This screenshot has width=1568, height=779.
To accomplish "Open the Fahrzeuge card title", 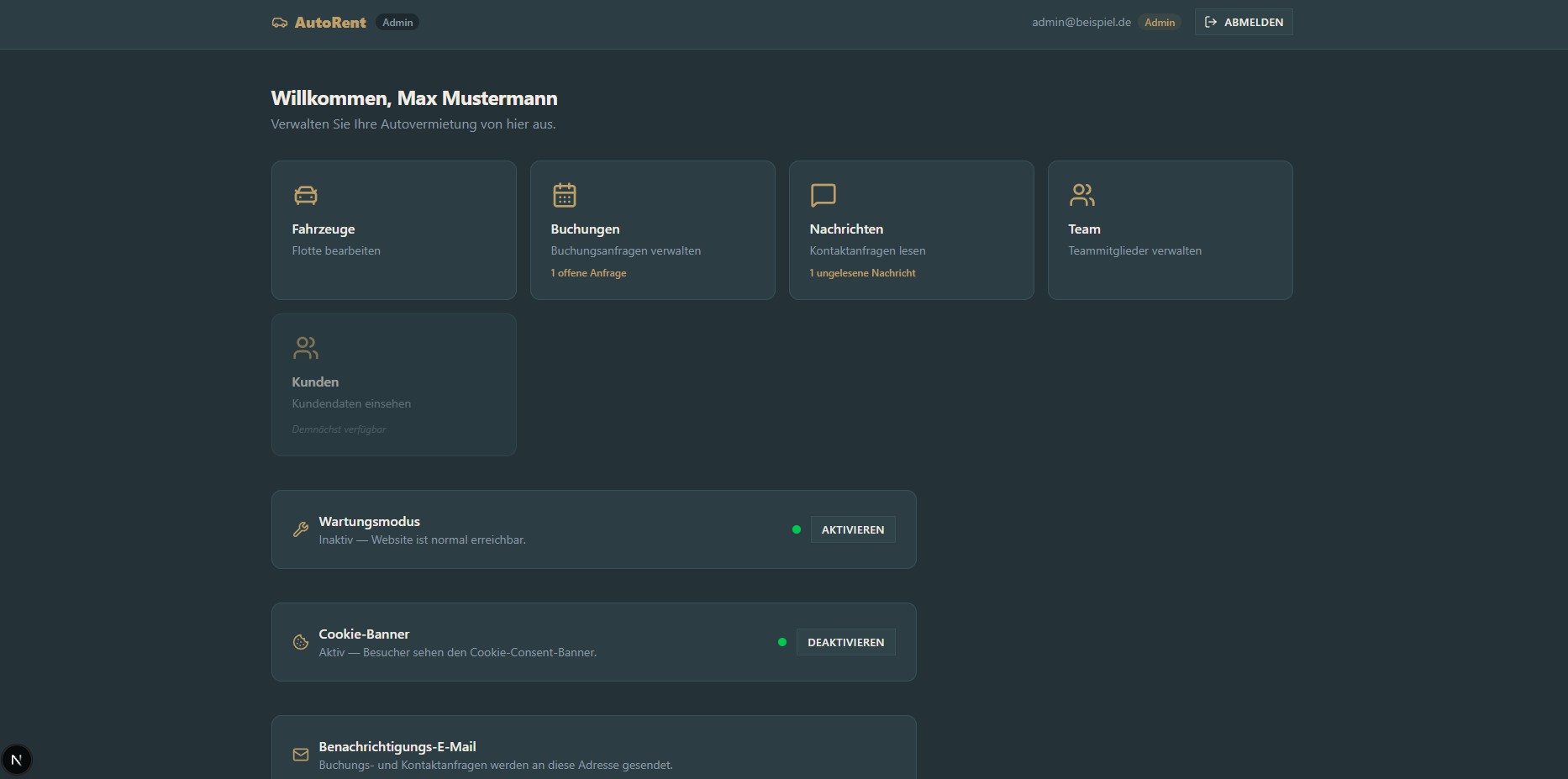I will pyautogui.click(x=324, y=229).
